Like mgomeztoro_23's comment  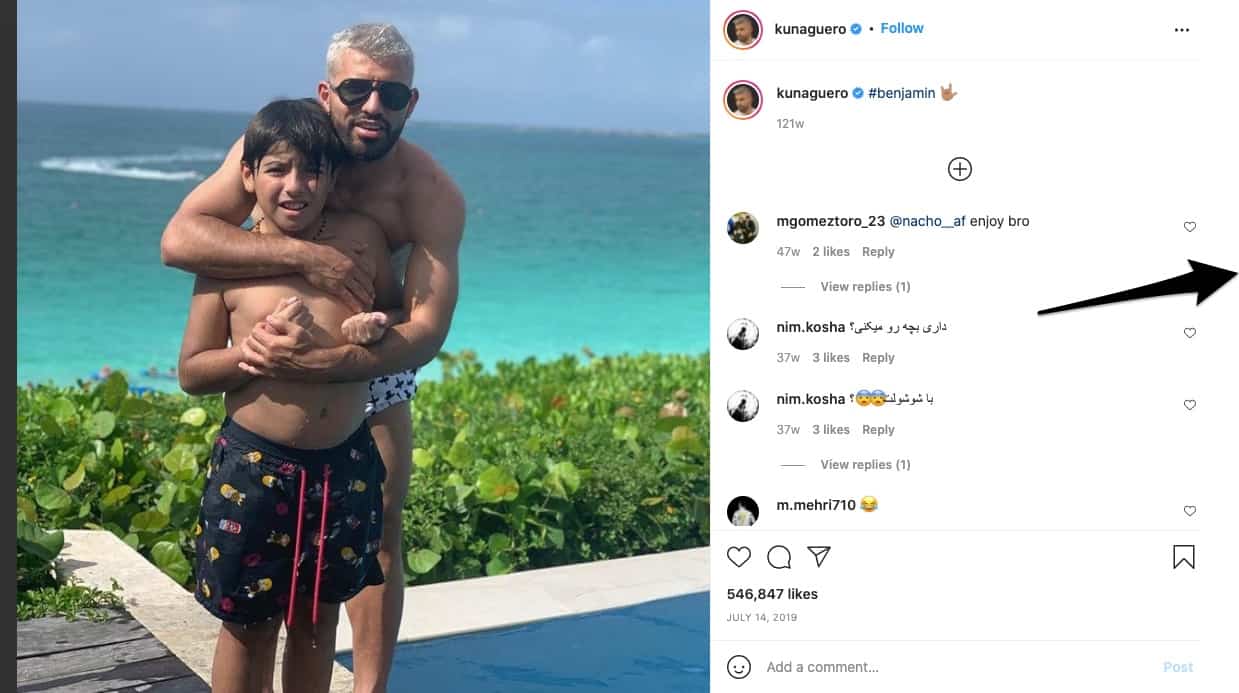tap(1190, 227)
